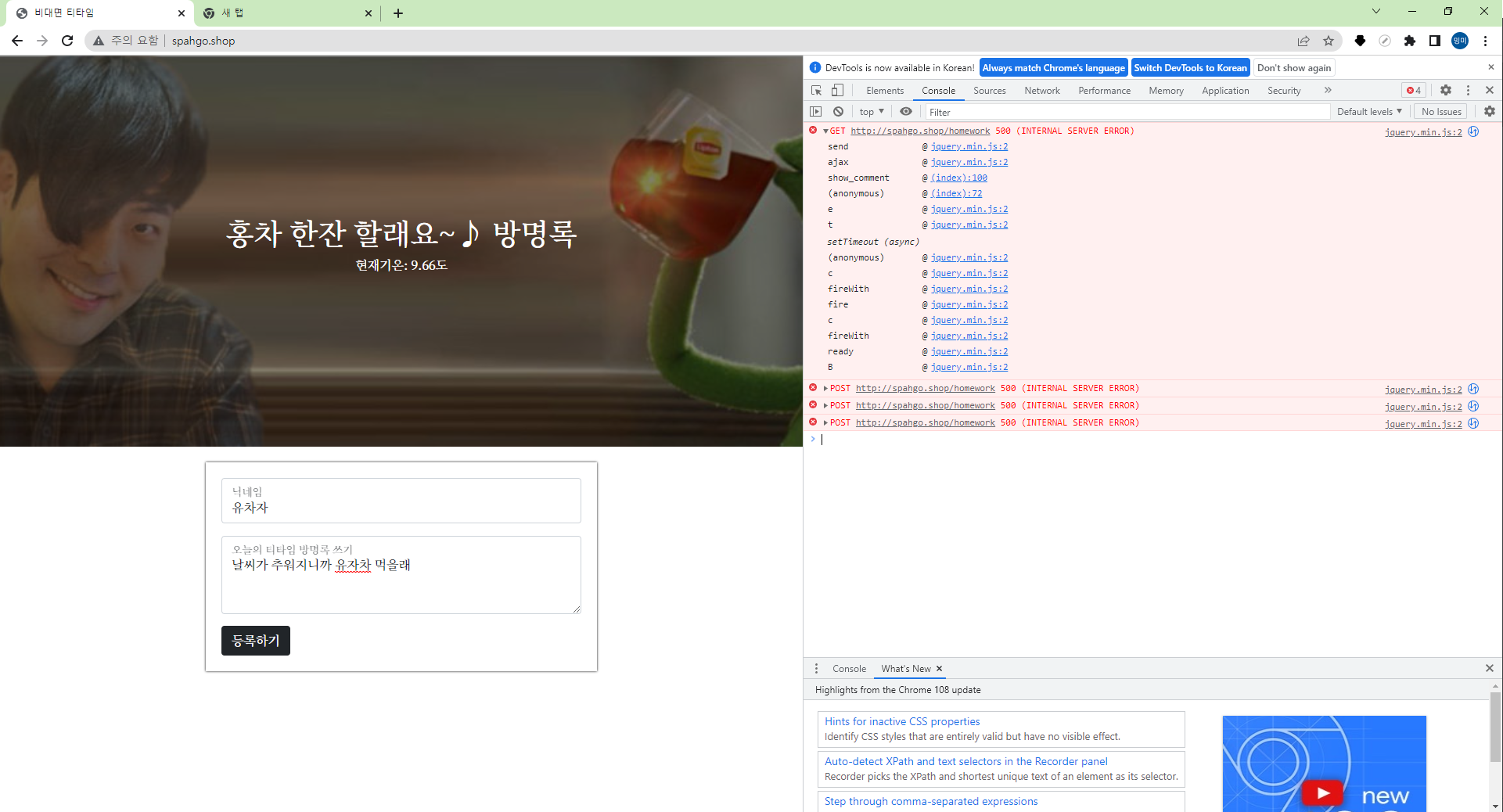Click Don't show again button
This screenshot has height=812, width=1503.
coord(1293,68)
